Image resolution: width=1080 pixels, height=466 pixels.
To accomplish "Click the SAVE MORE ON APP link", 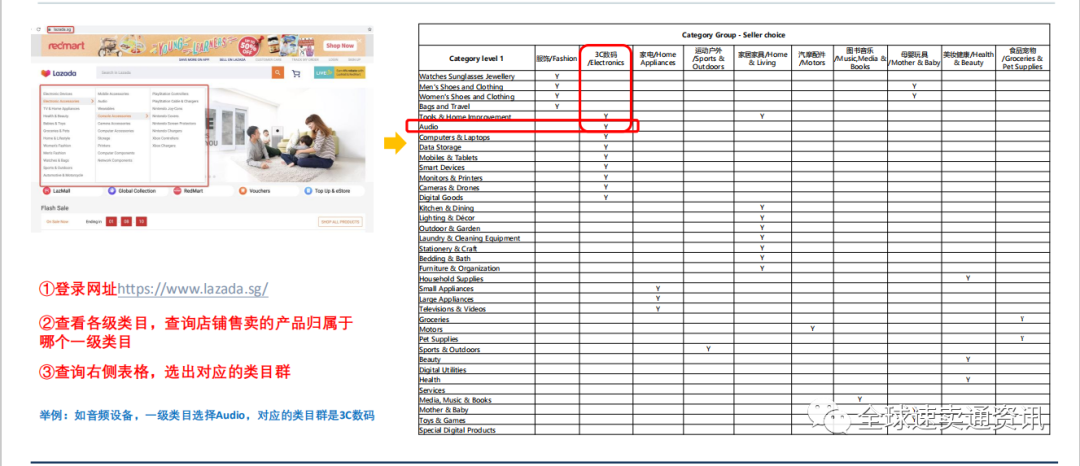I will 194,60.
